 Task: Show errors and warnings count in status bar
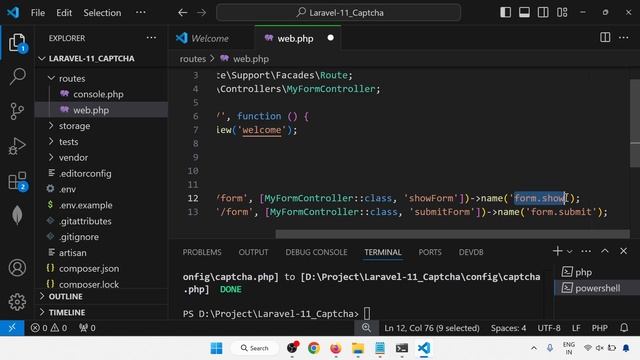click(x=49, y=328)
